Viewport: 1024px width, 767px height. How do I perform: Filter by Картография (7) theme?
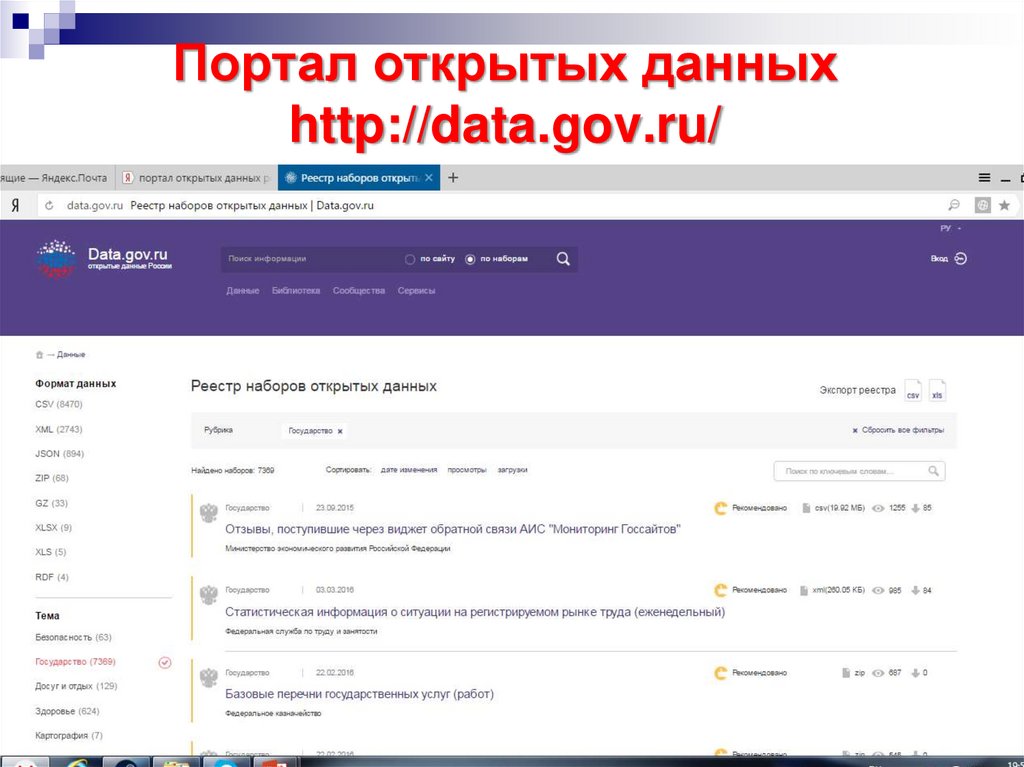click(69, 736)
